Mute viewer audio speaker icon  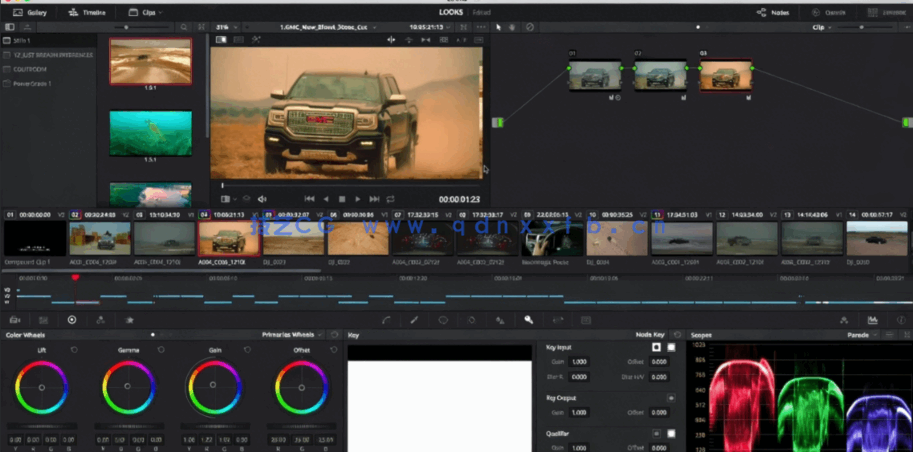click(x=262, y=199)
